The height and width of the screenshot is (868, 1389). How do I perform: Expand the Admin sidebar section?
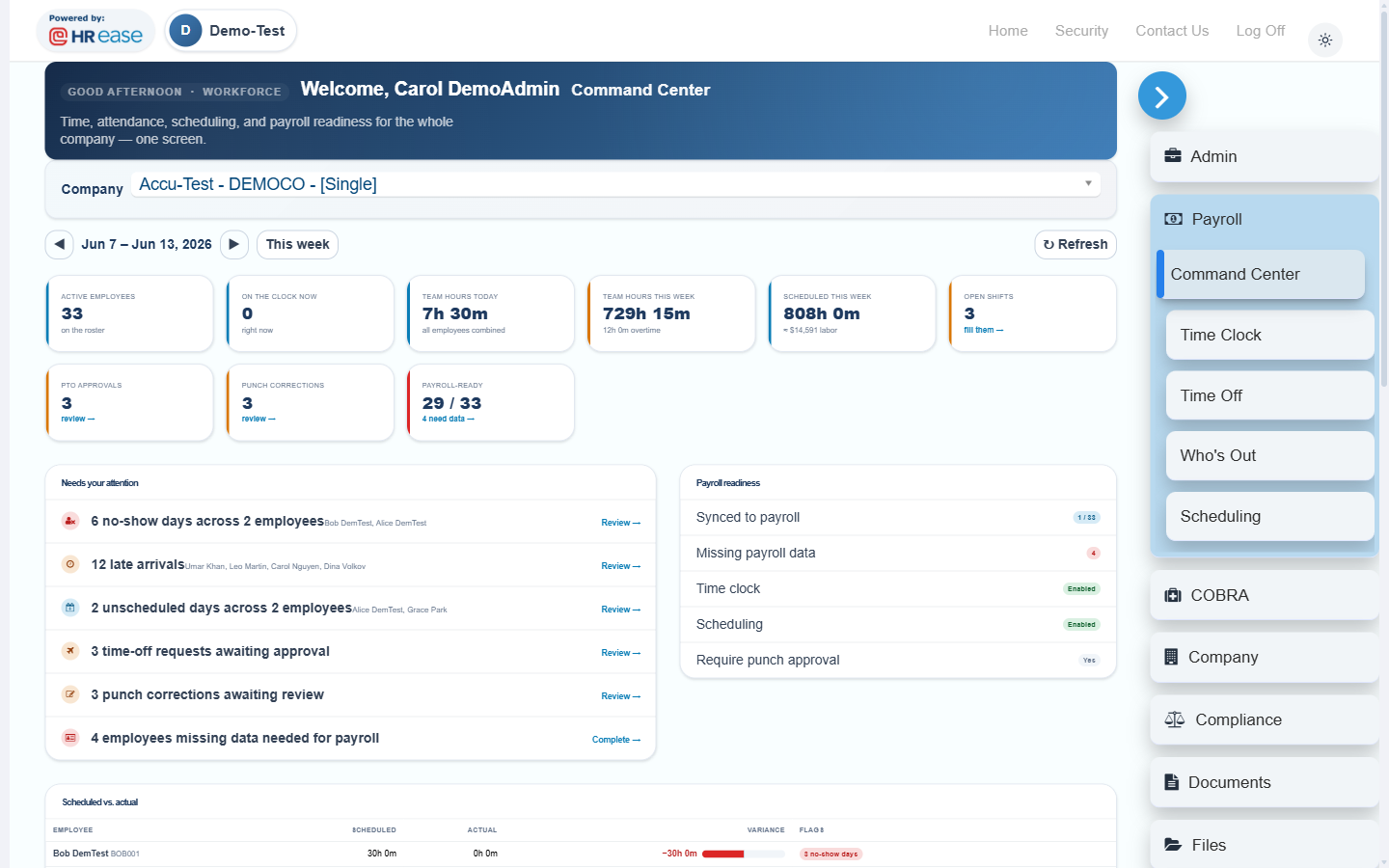(1264, 156)
